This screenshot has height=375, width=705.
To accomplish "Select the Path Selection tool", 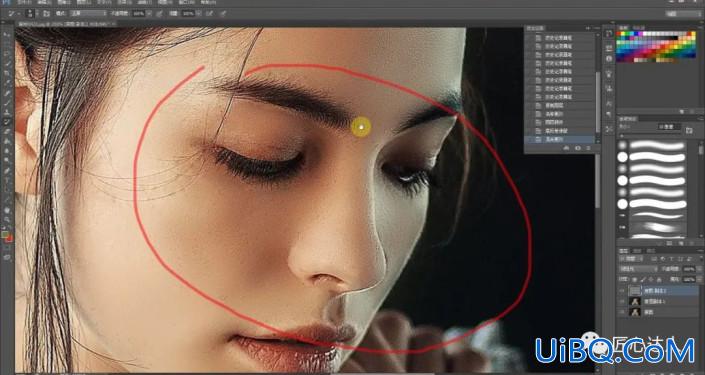I will [8, 189].
